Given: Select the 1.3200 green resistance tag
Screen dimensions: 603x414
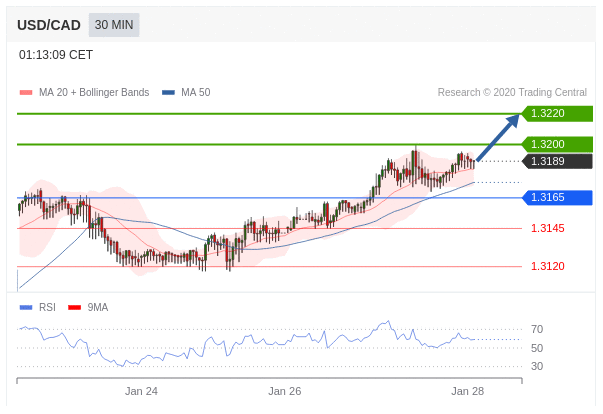Looking at the screenshot, I should pyautogui.click(x=557, y=145).
